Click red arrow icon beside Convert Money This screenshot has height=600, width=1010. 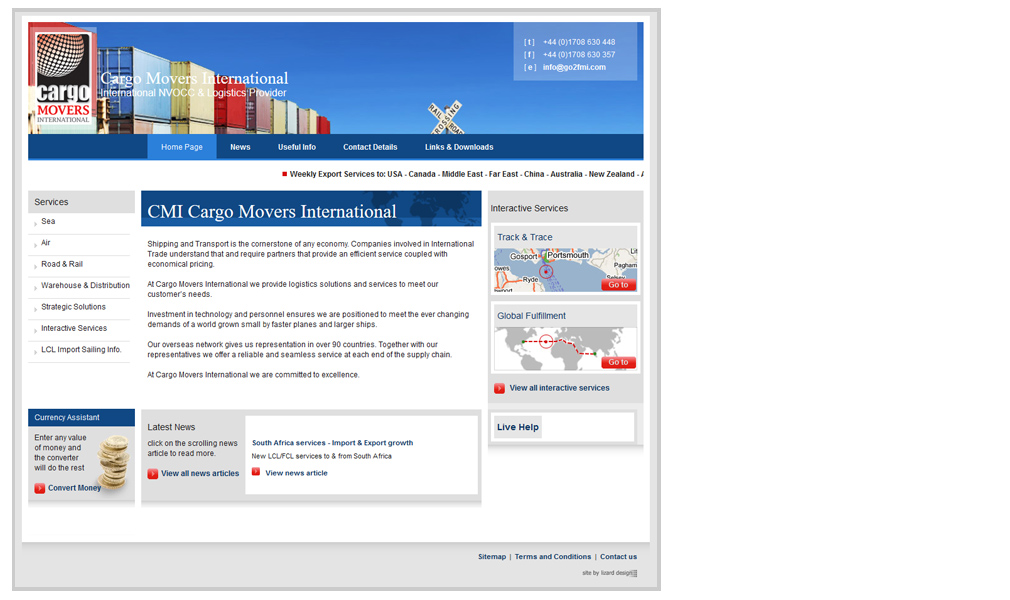tap(40, 489)
